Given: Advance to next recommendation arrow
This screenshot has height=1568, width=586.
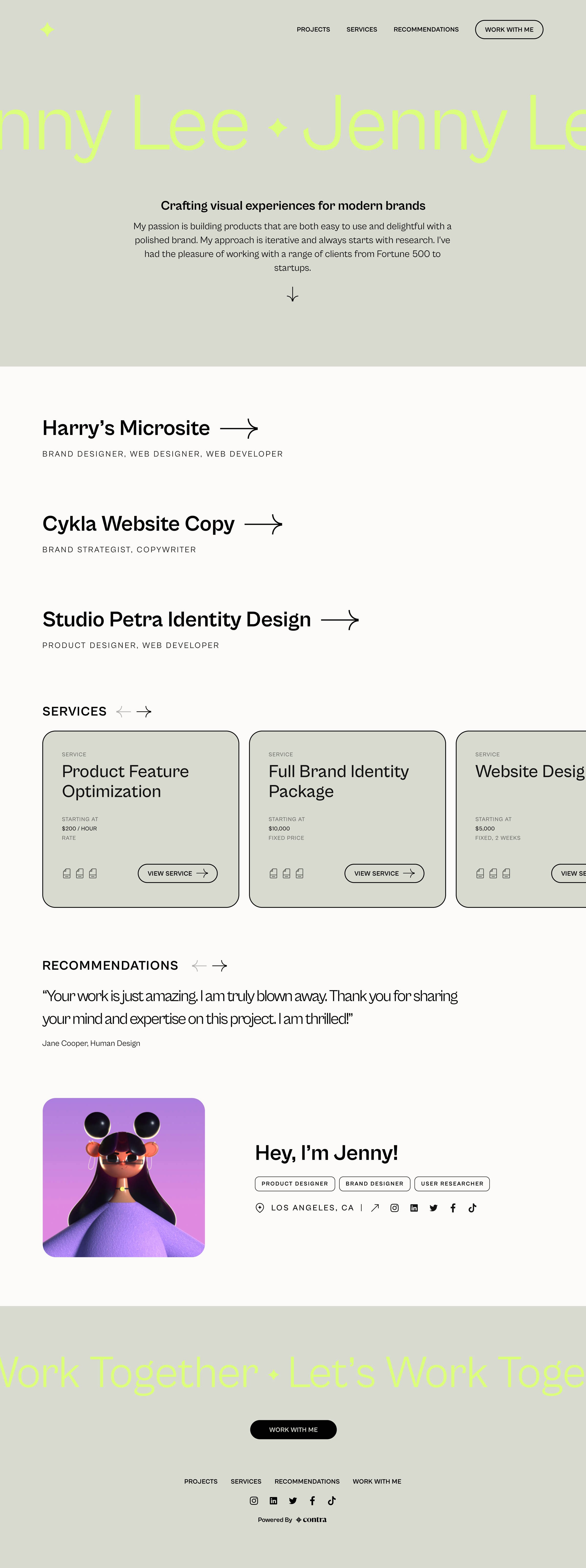Looking at the screenshot, I should [x=220, y=965].
